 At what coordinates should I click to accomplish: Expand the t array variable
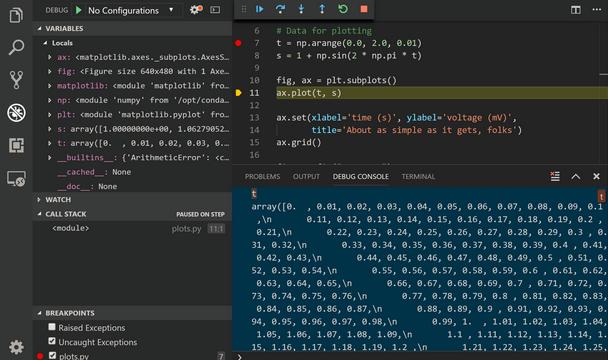tap(50, 143)
